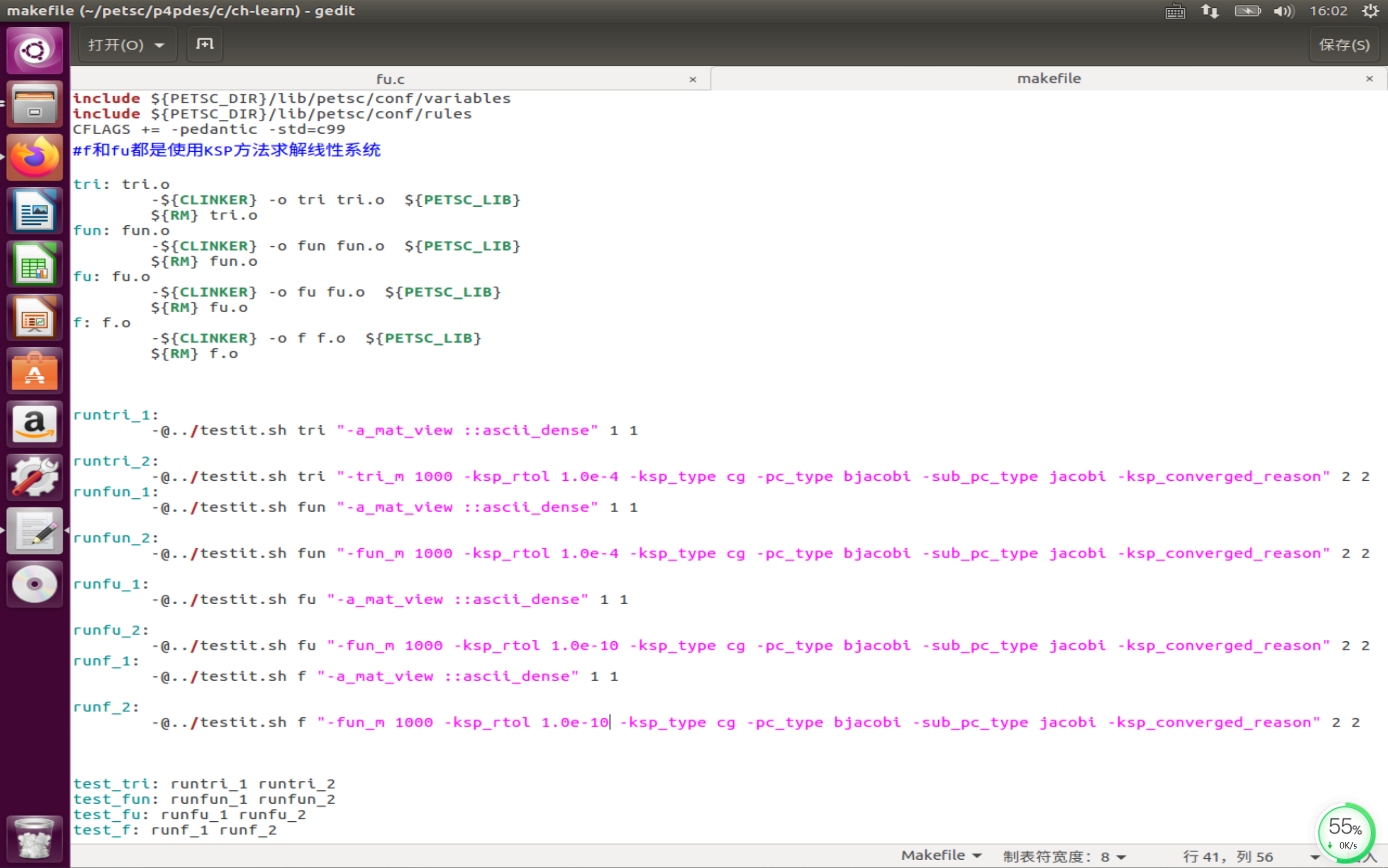Screen dimensions: 1388x868
Task: Click the keyboard input indicator
Action: tap(1174, 11)
